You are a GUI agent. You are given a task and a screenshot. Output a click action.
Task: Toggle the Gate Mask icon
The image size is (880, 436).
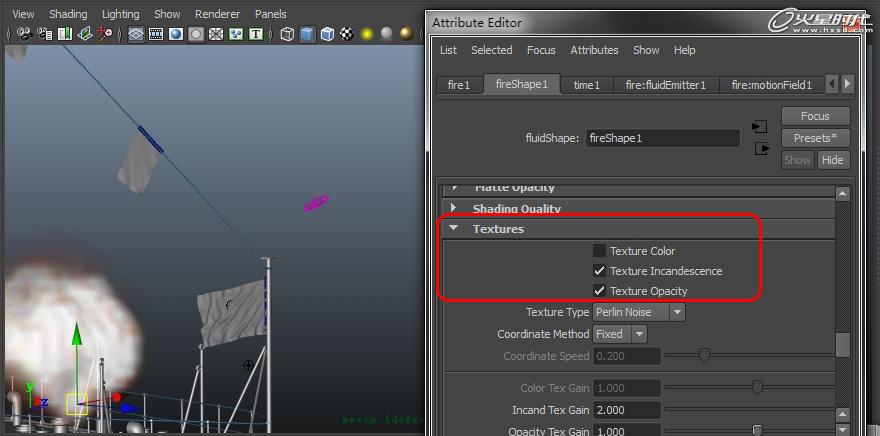[196, 35]
